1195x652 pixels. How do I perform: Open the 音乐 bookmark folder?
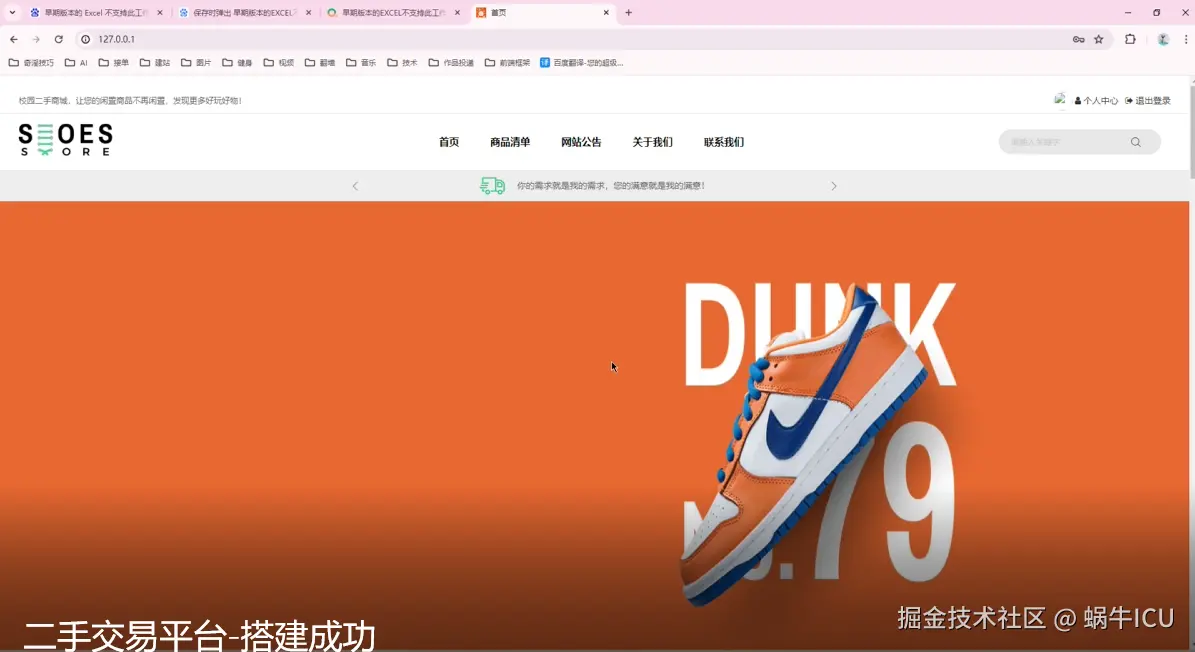(360, 62)
